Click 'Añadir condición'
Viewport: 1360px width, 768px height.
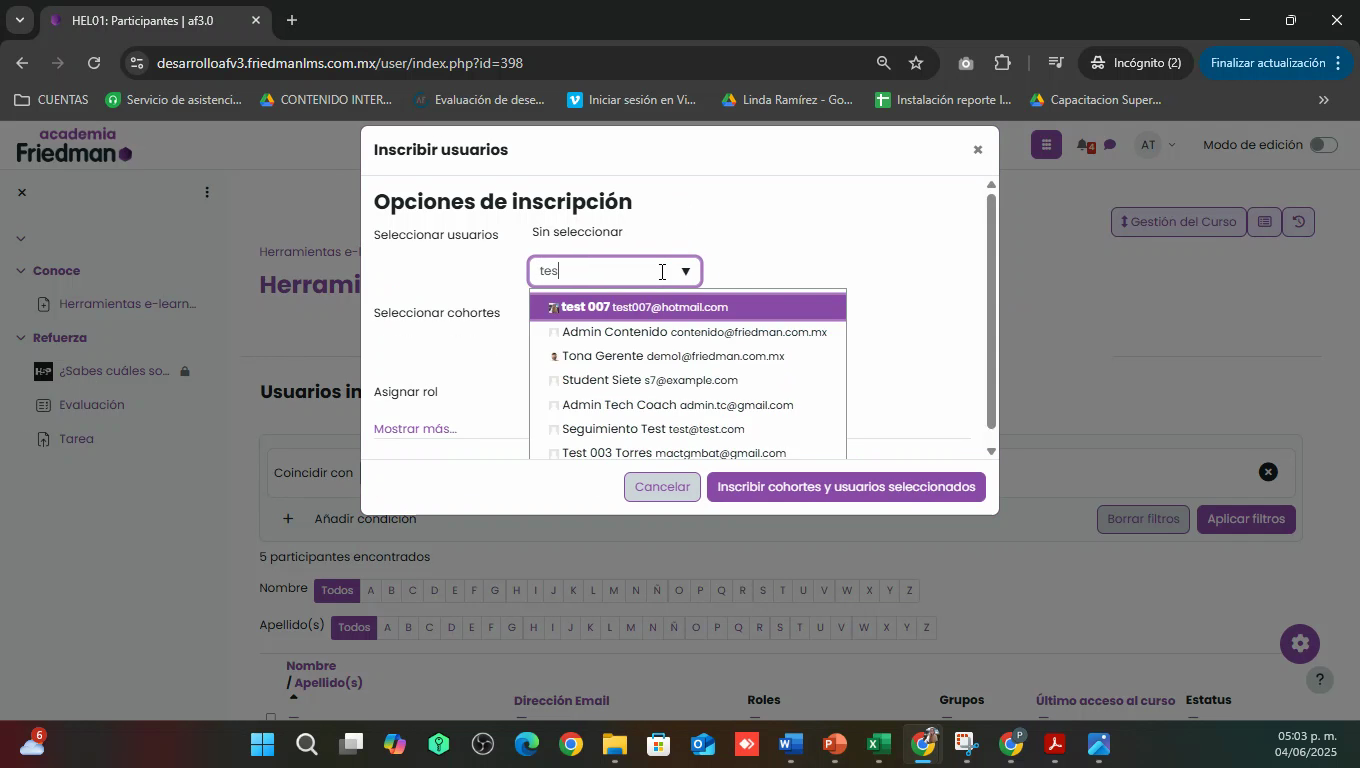(x=349, y=519)
